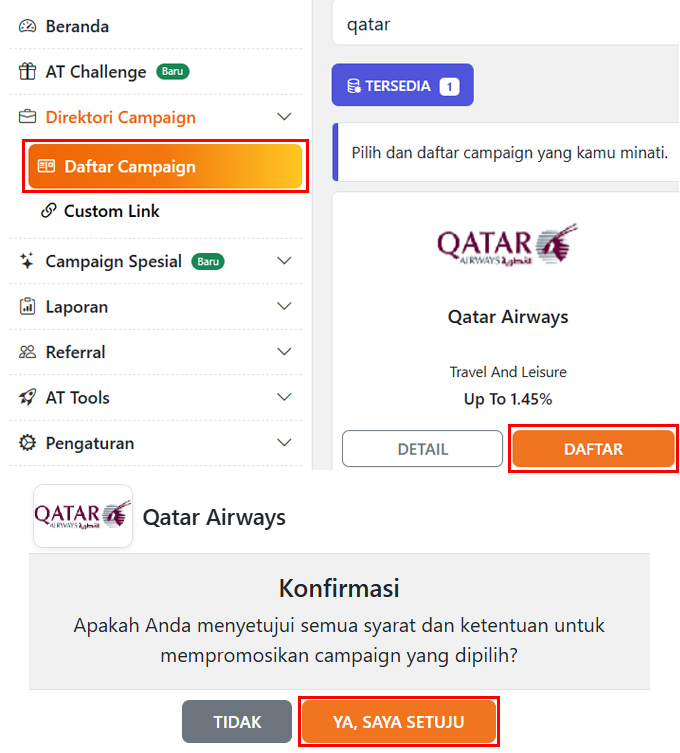The width and height of the screenshot is (680, 753).
Task: Switch to the TERSEDIA tab
Action: point(402,86)
